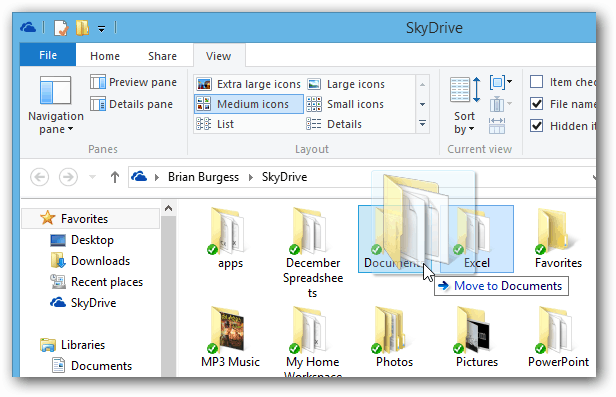Open the Group by dropdown icon
This screenshot has height=397, width=616.
coord(500,82)
